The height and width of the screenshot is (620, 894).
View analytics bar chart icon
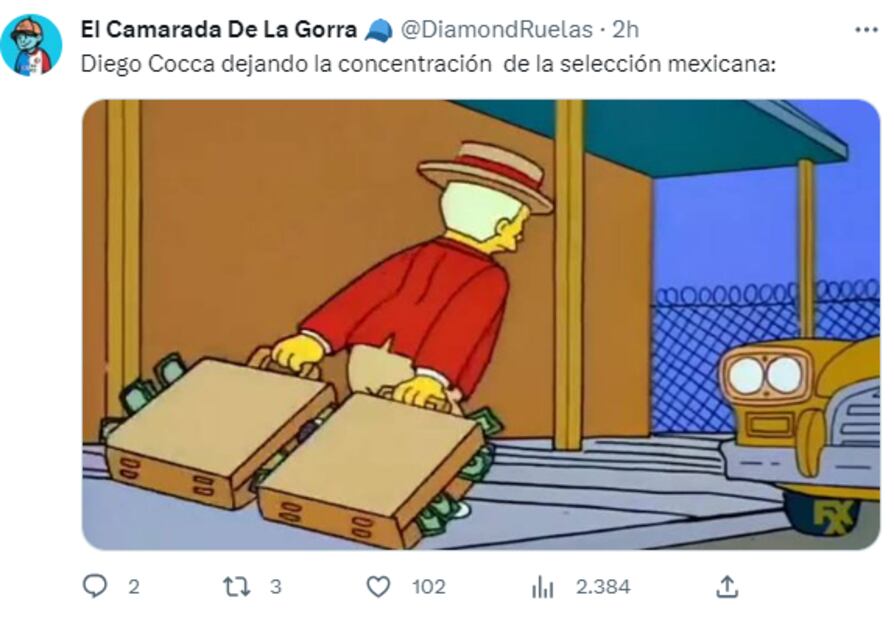pos(542,586)
